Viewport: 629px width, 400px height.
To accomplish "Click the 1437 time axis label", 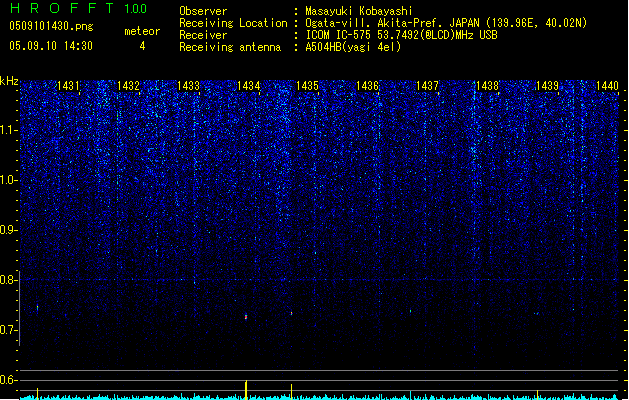I will 427,86.
